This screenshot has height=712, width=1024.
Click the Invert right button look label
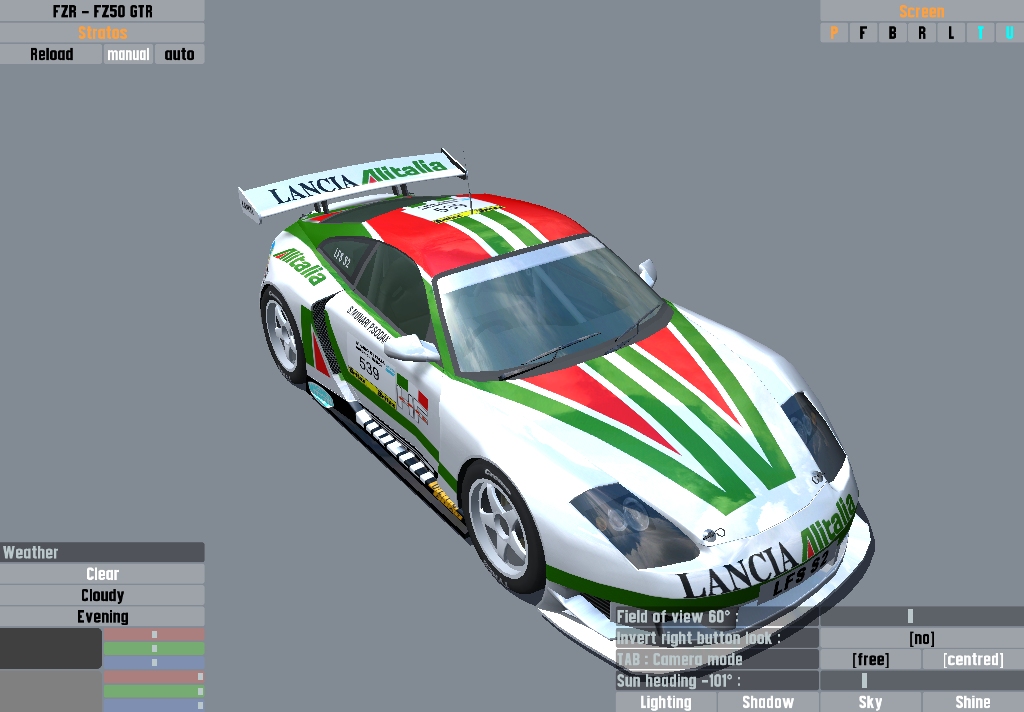tap(717, 638)
